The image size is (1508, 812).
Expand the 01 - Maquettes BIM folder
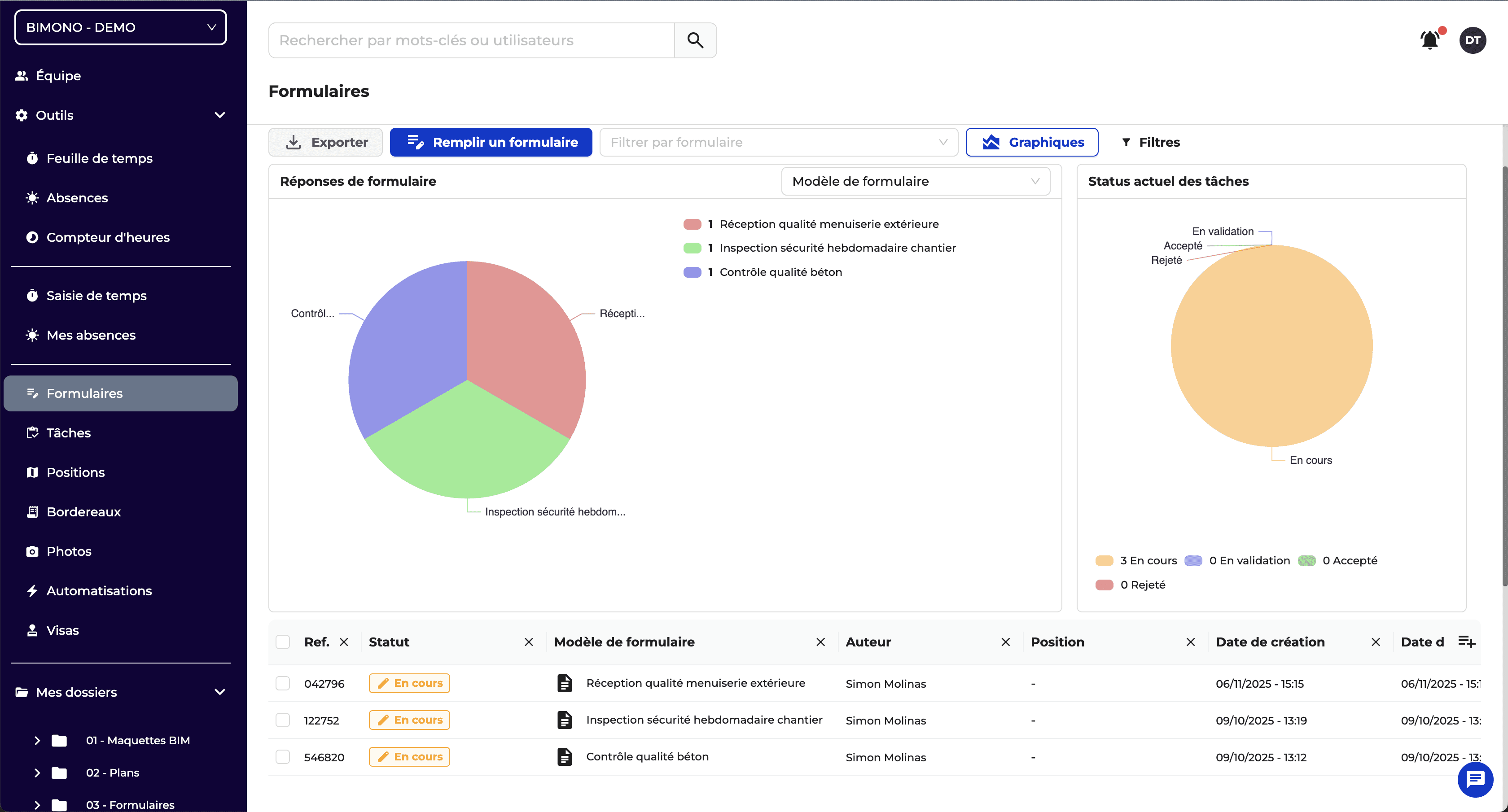click(37, 741)
